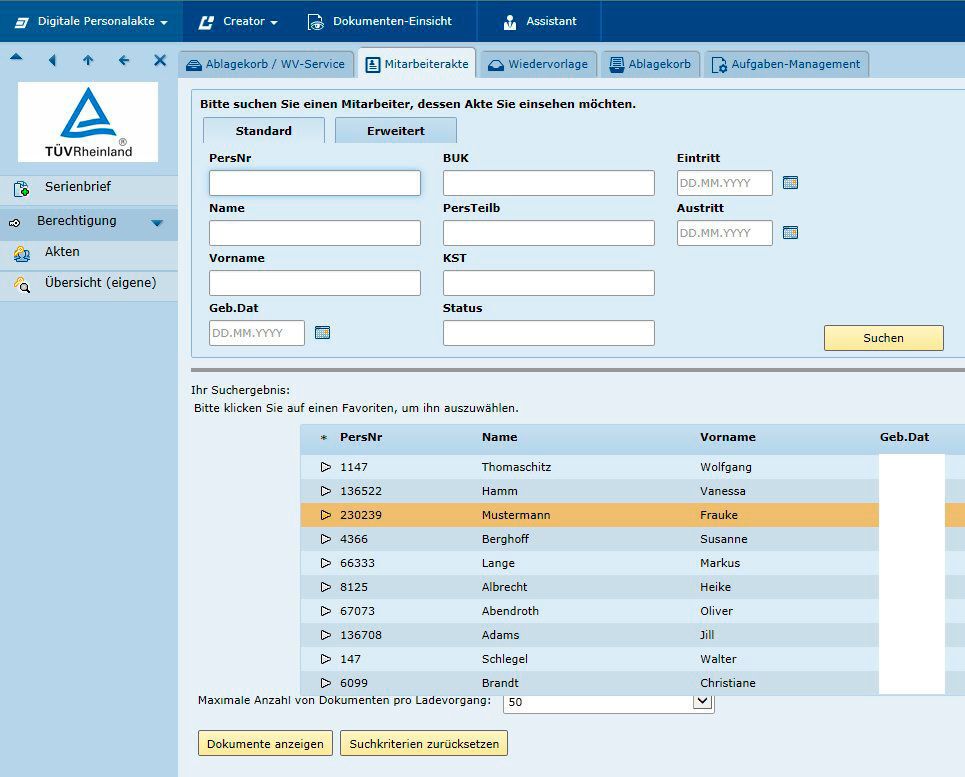
Task: Click the Dokumente anzeigen button
Action: (x=265, y=743)
